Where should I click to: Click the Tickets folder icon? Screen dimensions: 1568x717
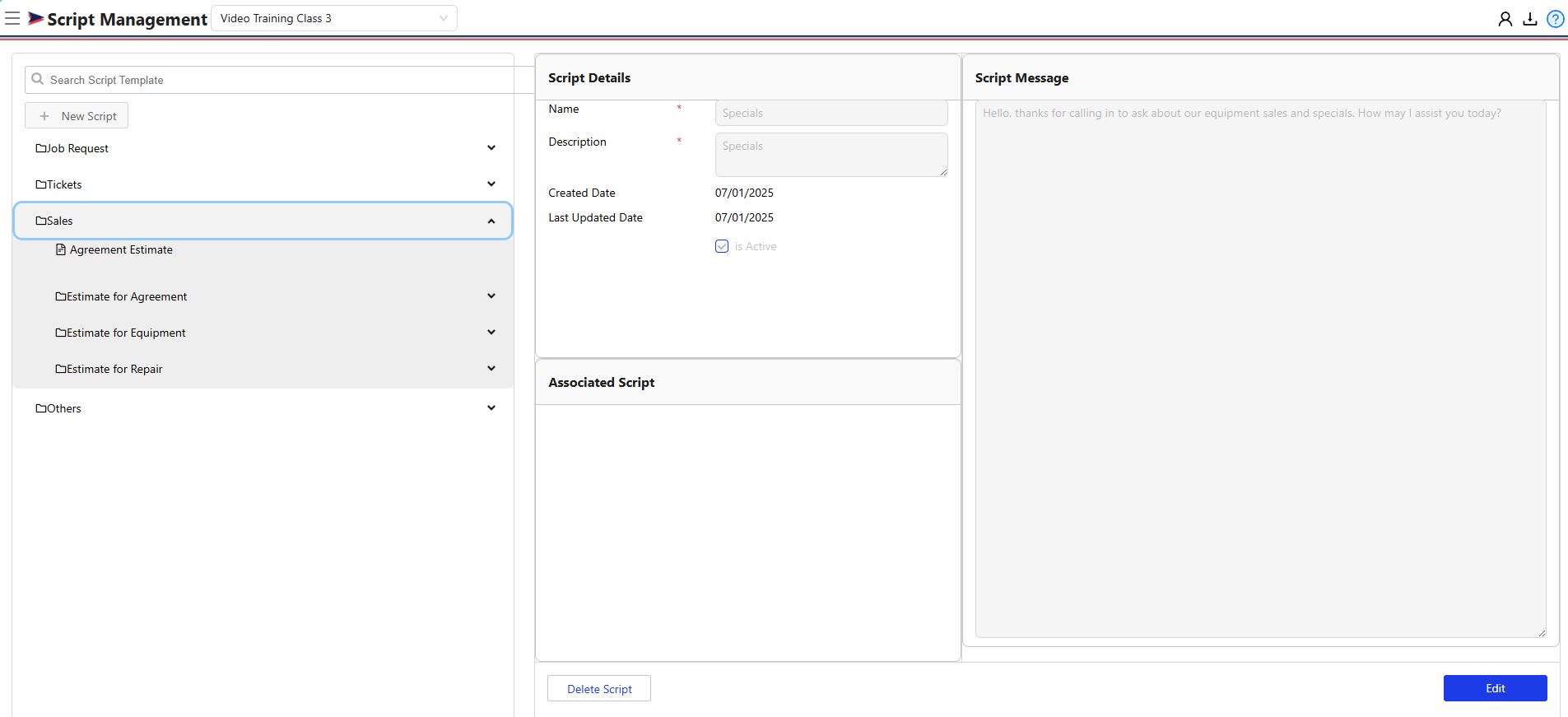(x=41, y=184)
